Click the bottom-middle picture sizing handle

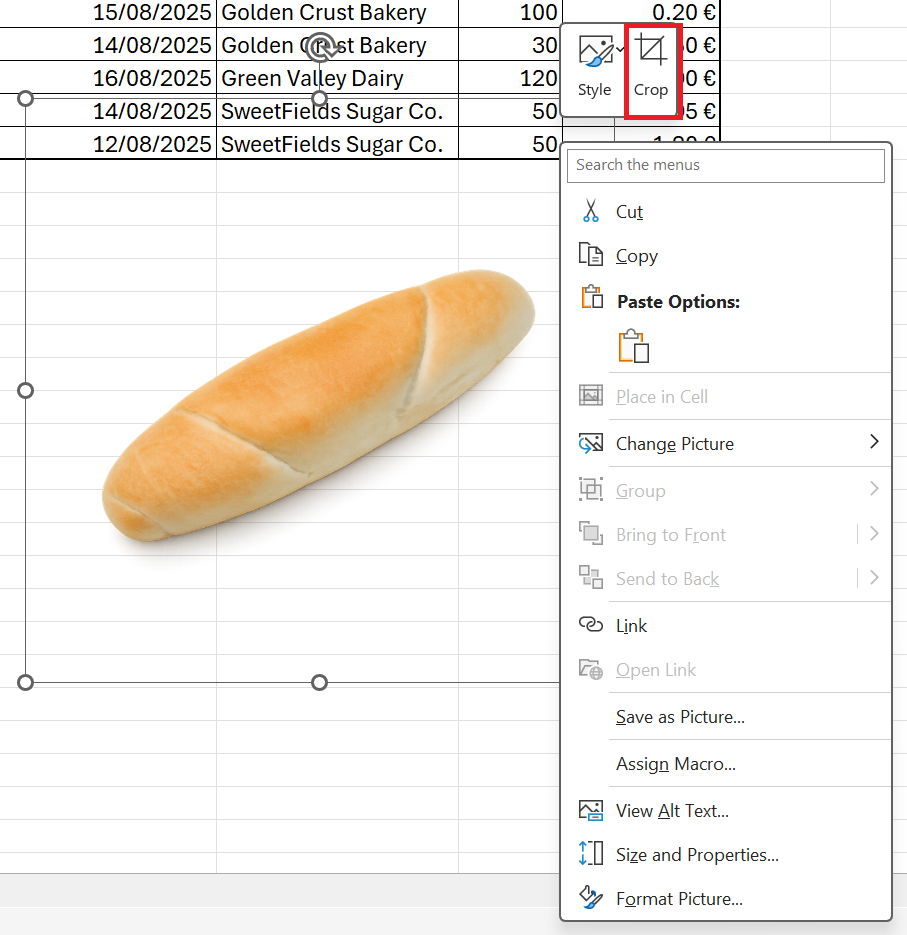click(x=320, y=682)
